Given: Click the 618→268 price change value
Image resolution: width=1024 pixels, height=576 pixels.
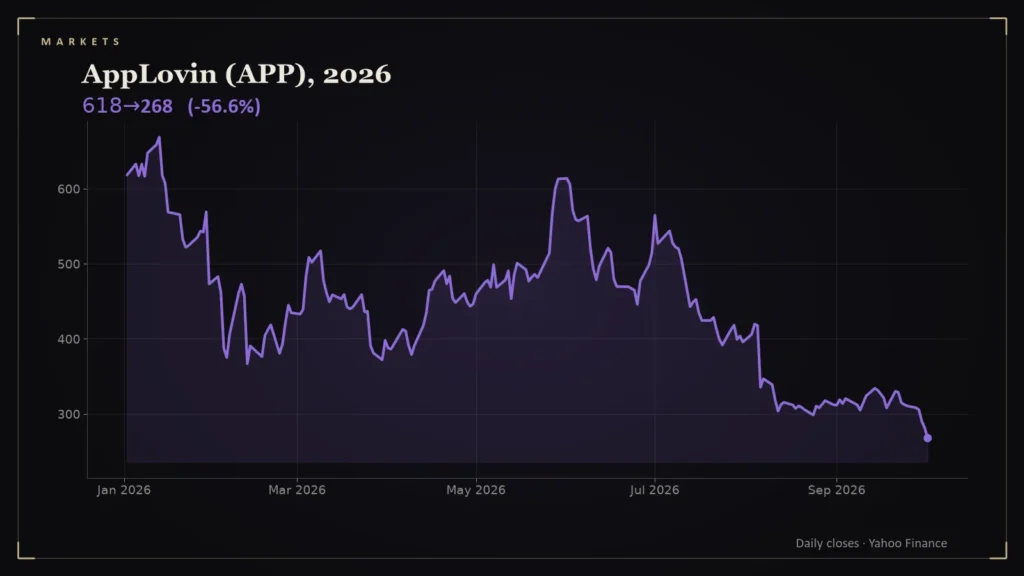Looking at the screenshot, I should point(127,106).
